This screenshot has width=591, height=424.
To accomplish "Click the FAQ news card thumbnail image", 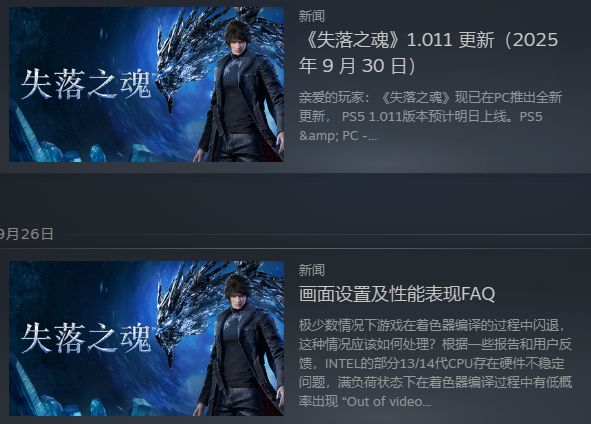I will 146,338.
